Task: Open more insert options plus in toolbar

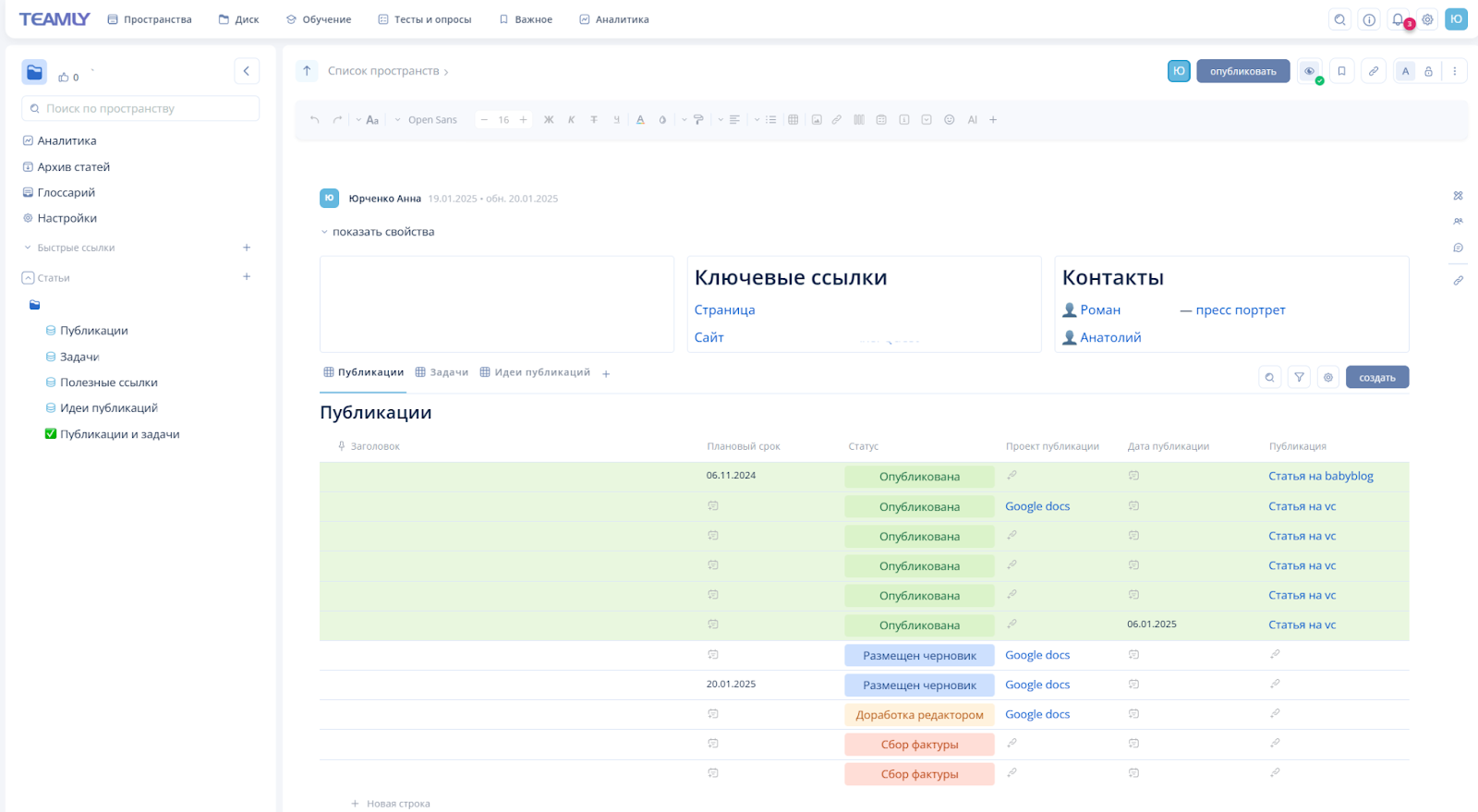Action: tap(993, 120)
